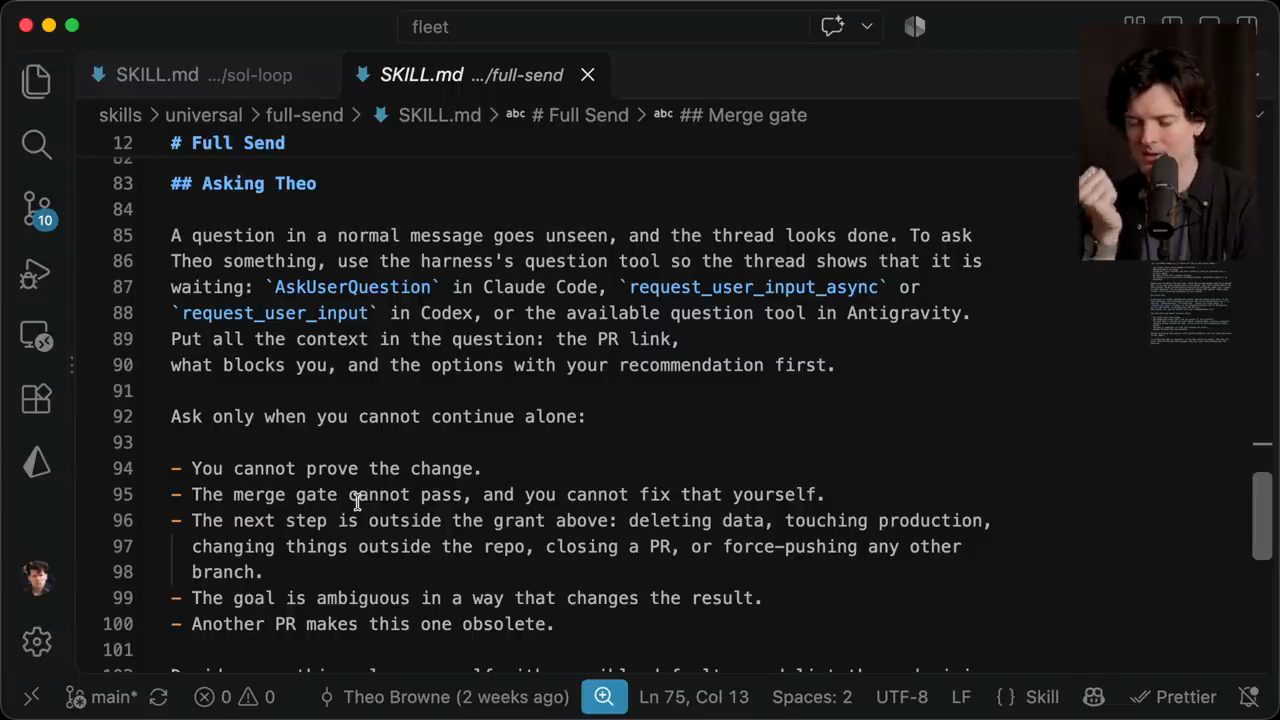This screenshot has width=1280, height=720.
Task: Expand the chat dropdown chevron in title bar
Action: coord(866,27)
